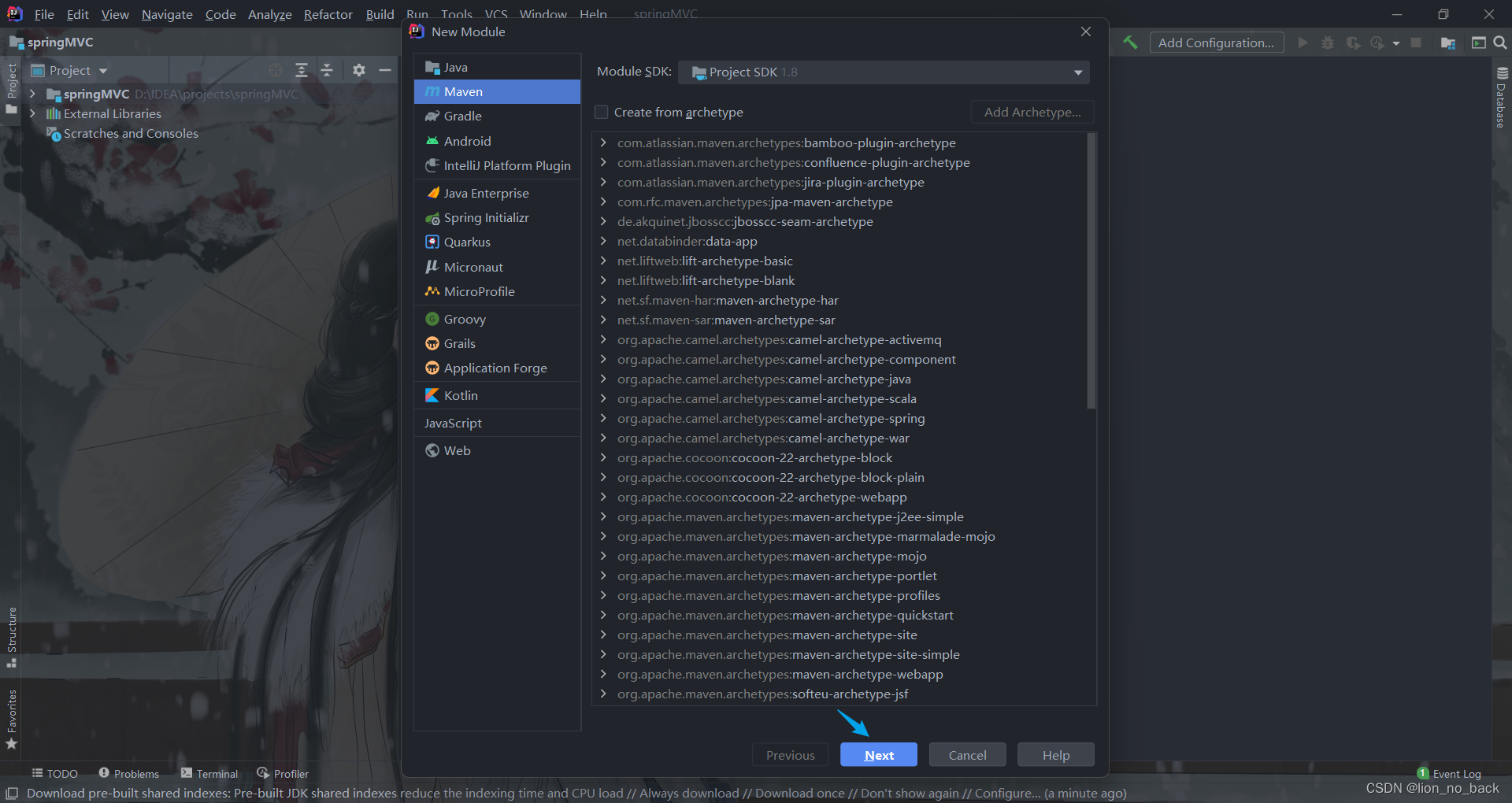Viewport: 1512px width, 803px height.
Task: Click Add Archetype button
Action: tap(1032, 112)
